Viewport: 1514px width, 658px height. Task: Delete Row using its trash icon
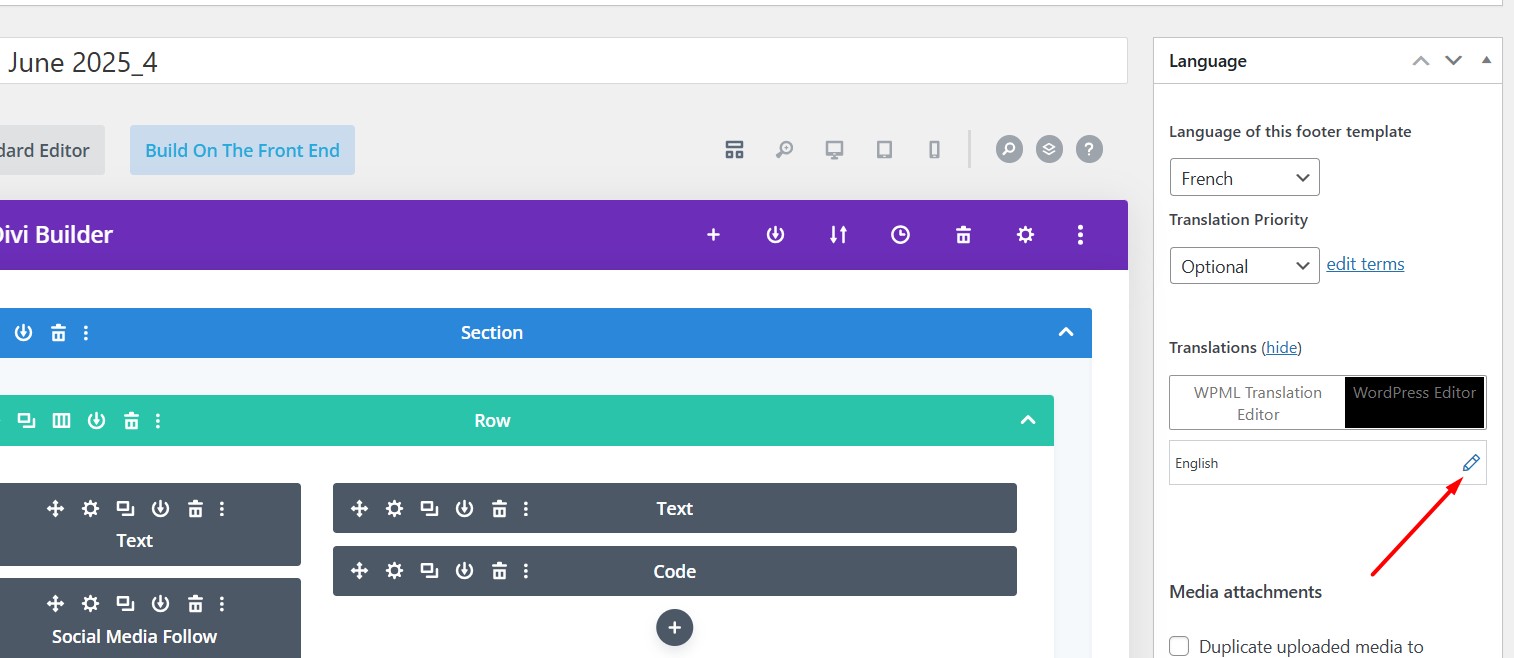[x=131, y=420]
